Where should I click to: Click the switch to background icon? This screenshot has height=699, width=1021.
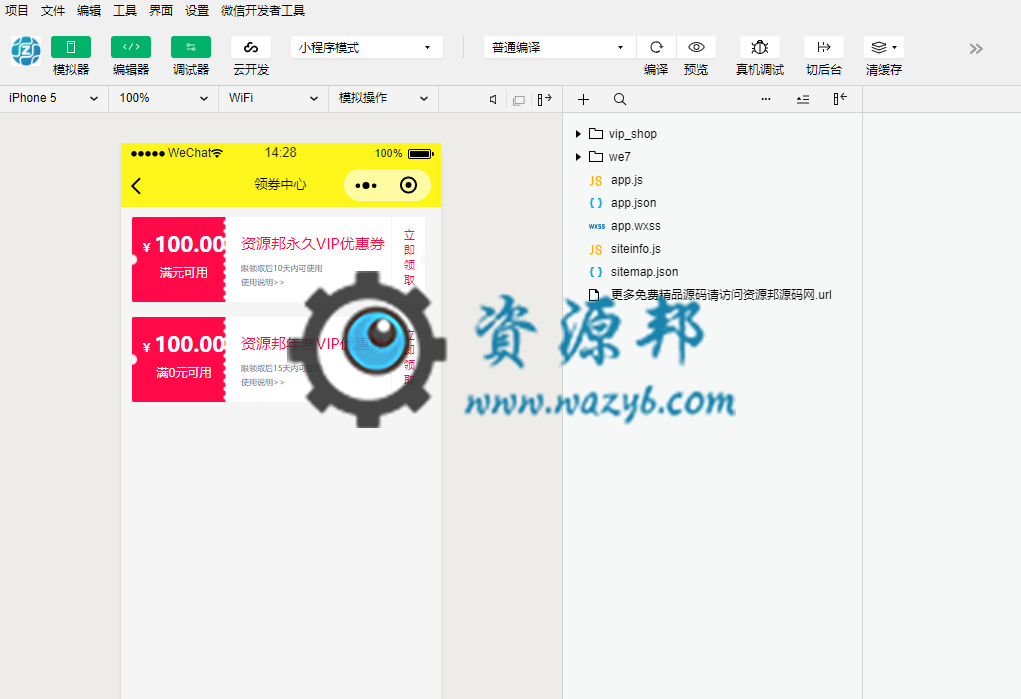(824, 47)
